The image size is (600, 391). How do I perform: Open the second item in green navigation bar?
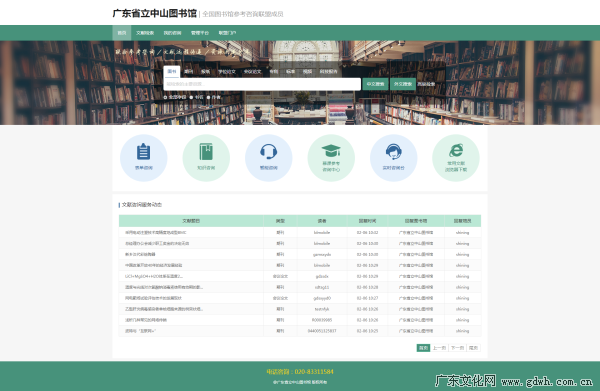click(x=145, y=33)
